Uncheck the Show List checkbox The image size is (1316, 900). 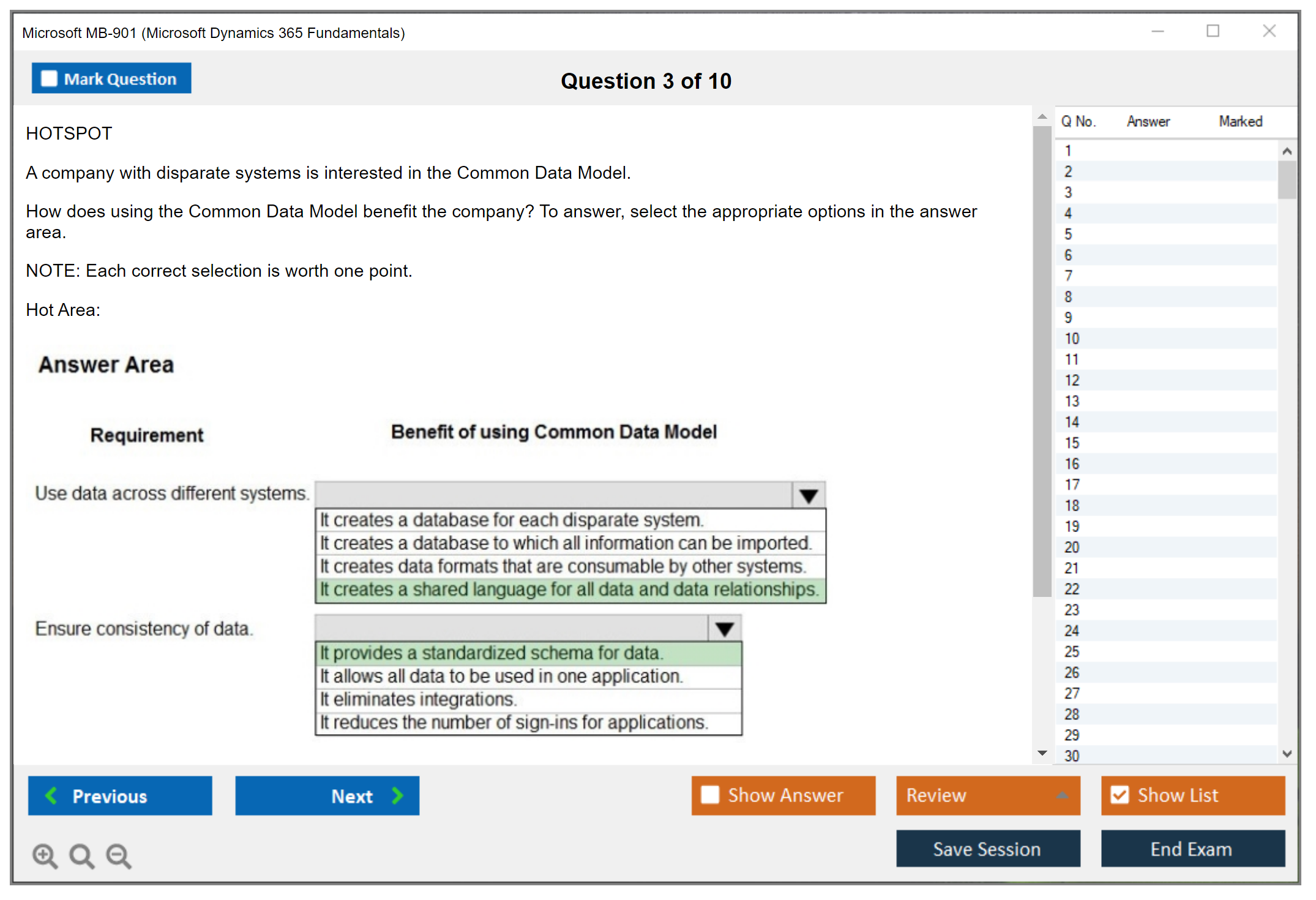1120,795
